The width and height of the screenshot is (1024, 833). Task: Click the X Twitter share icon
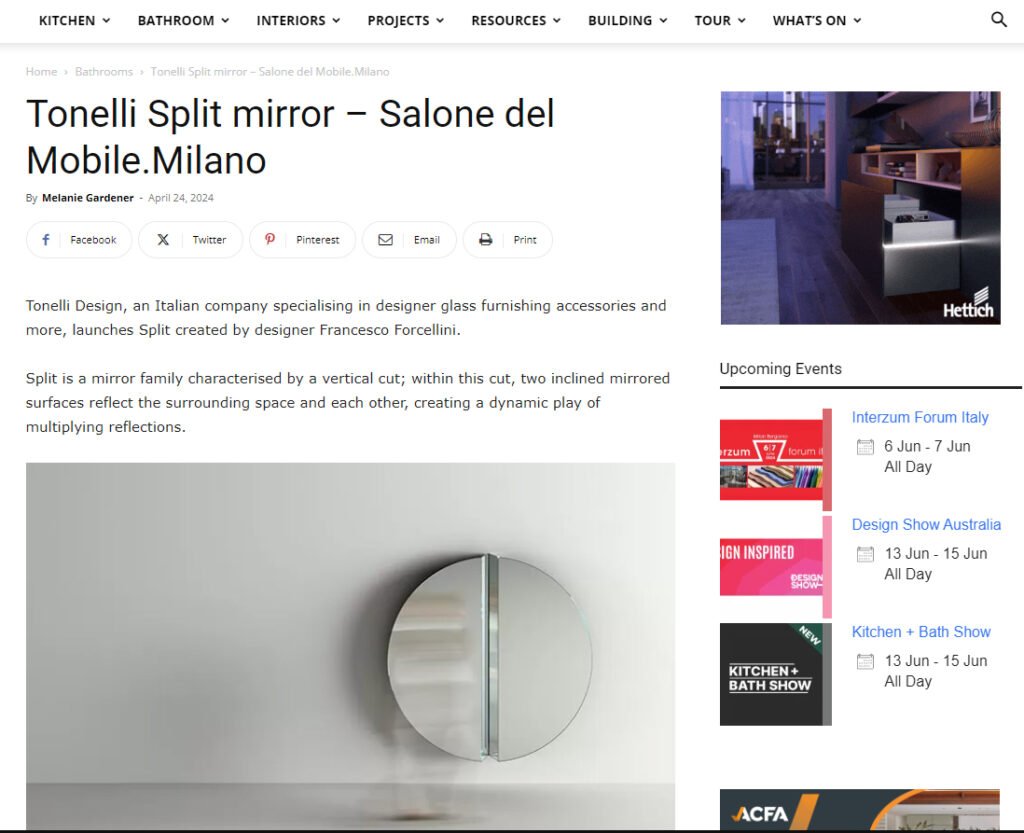(163, 240)
